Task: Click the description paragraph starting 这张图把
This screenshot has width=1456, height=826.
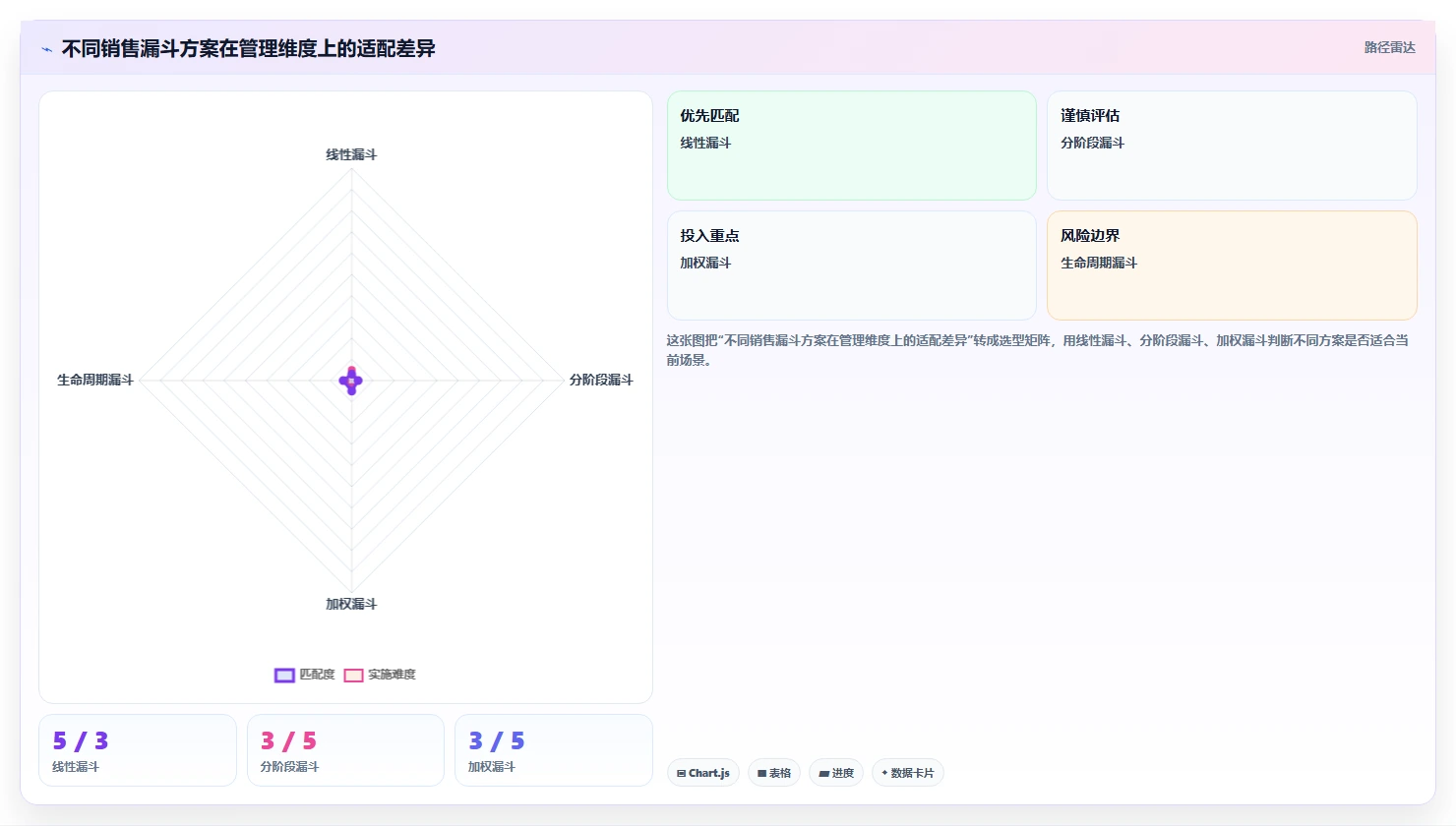Action: 1038,350
